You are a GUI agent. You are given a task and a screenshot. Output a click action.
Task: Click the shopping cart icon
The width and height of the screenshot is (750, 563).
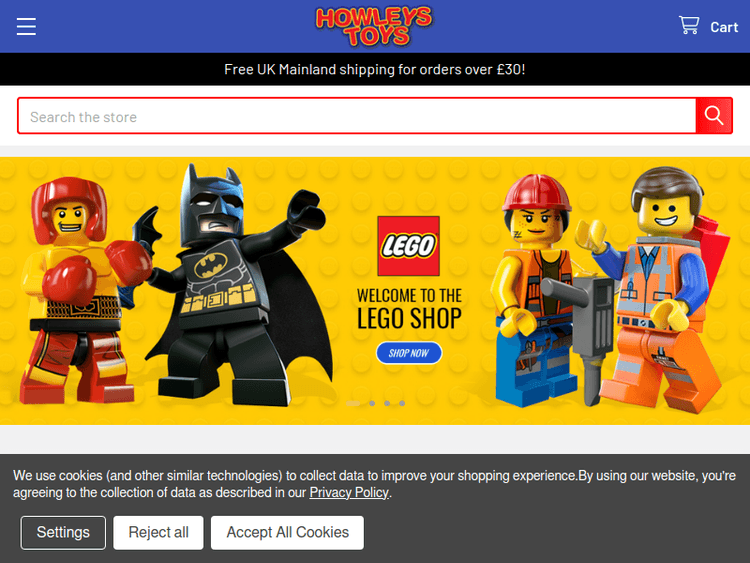pyautogui.click(x=689, y=26)
